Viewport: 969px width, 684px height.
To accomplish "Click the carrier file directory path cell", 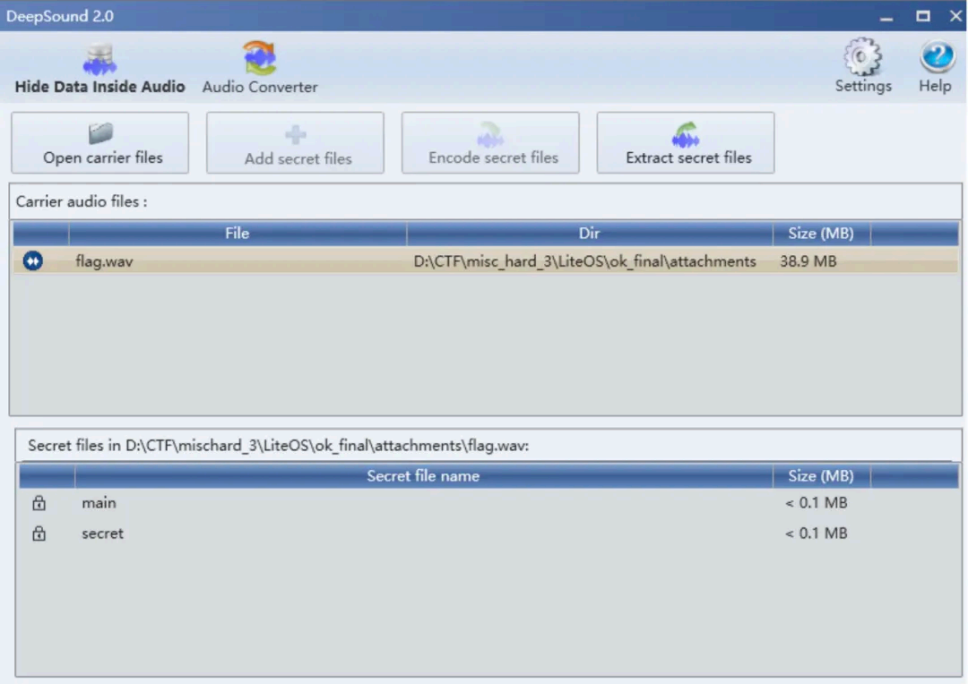I will coord(585,261).
